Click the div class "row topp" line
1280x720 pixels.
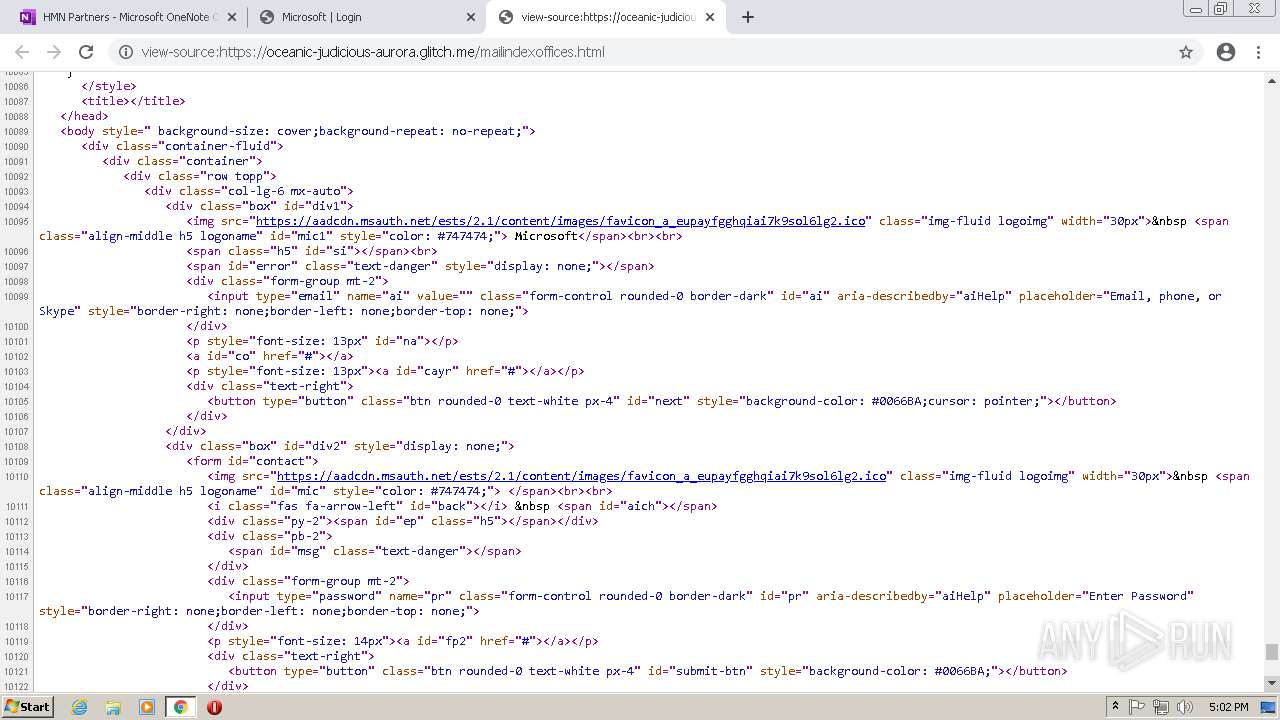[200, 176]
